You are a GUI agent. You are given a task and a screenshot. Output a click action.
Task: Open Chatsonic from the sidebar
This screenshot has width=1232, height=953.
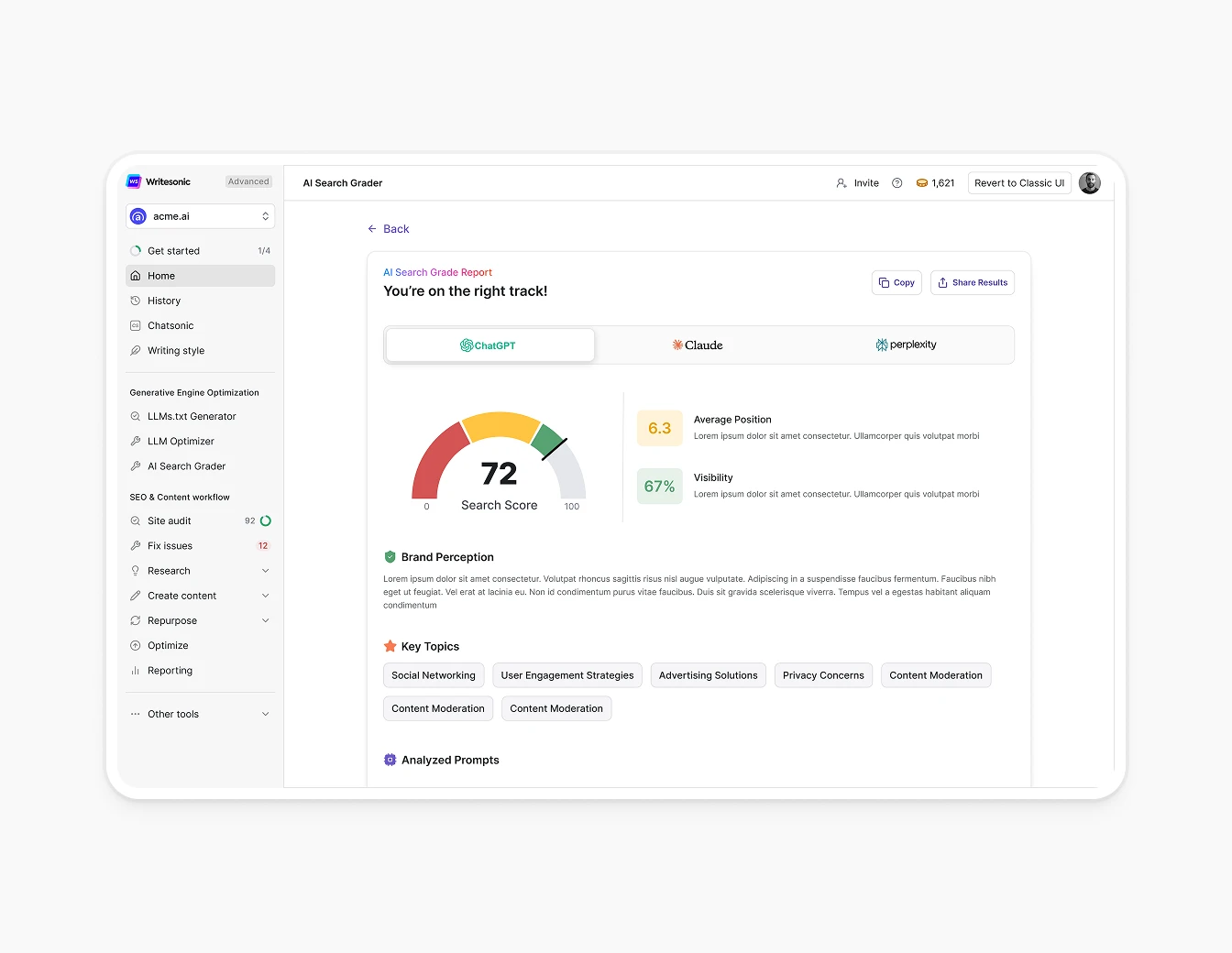tap(171, 325)
